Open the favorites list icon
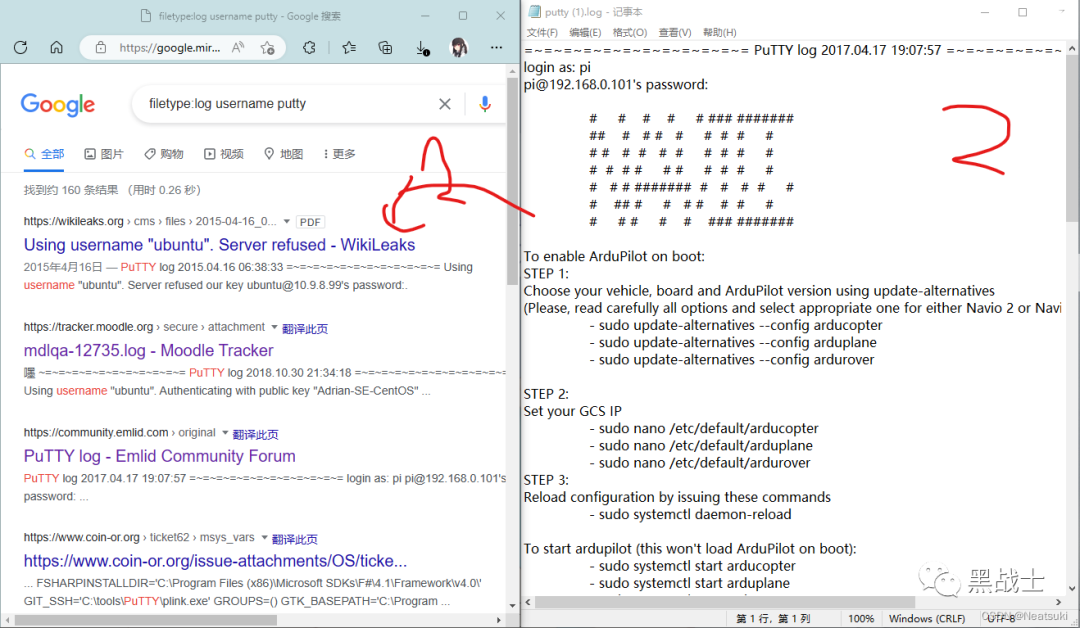The image size is (1080, 628). point(349,48)
